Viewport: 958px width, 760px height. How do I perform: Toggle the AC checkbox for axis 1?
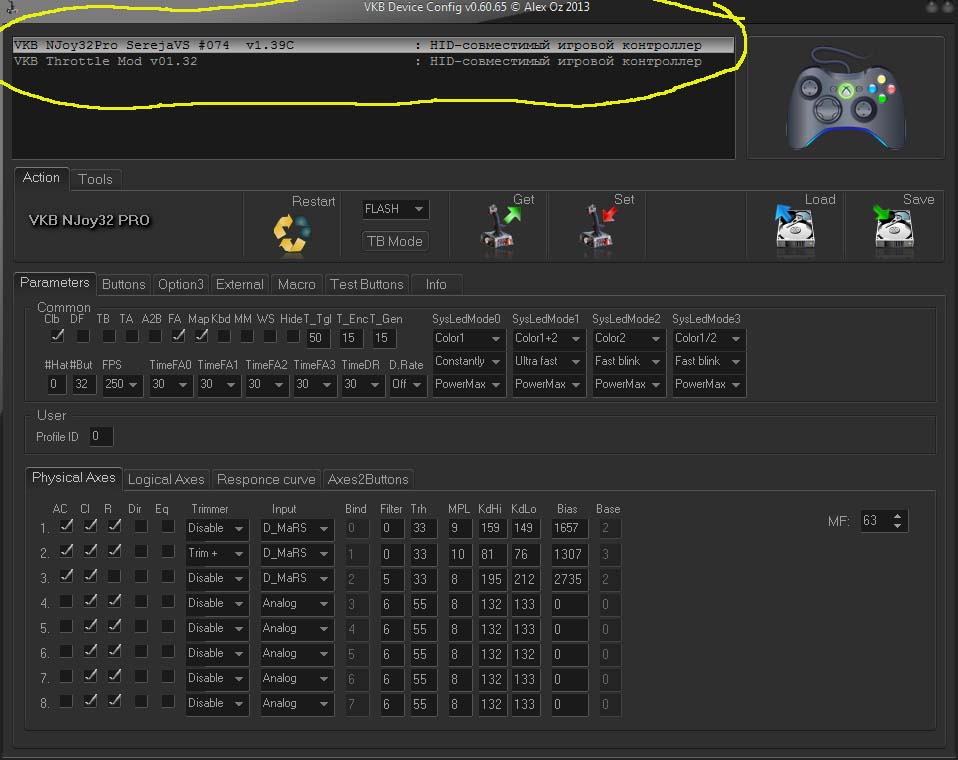click(x=66, y=526)
